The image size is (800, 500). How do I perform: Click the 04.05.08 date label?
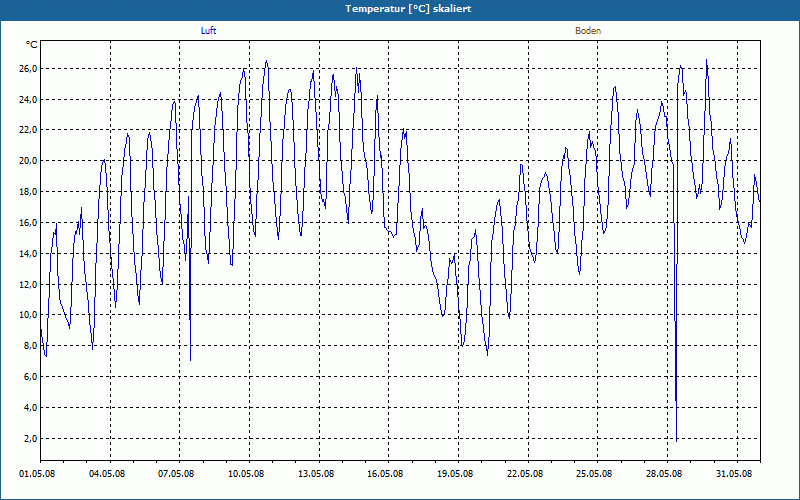coord(107,474)
